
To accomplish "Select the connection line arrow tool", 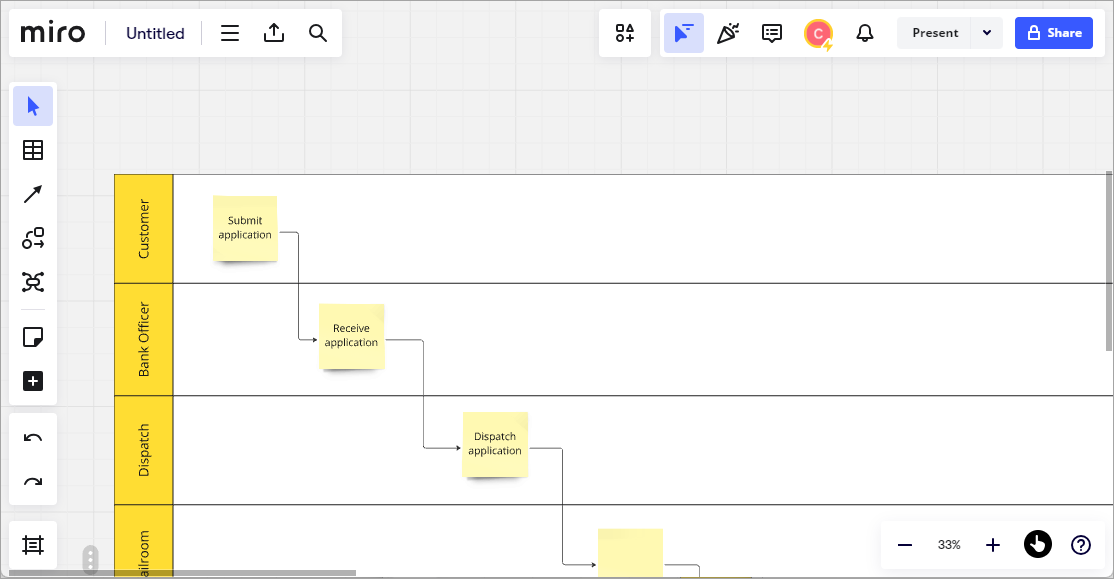I will click(x=33, y=194).
